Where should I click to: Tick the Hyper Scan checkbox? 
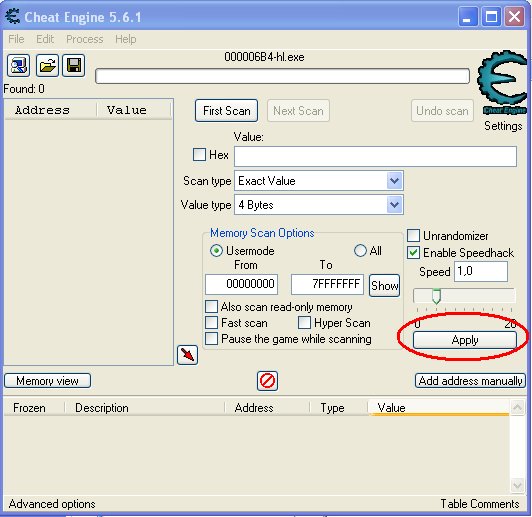pos(304,322)
